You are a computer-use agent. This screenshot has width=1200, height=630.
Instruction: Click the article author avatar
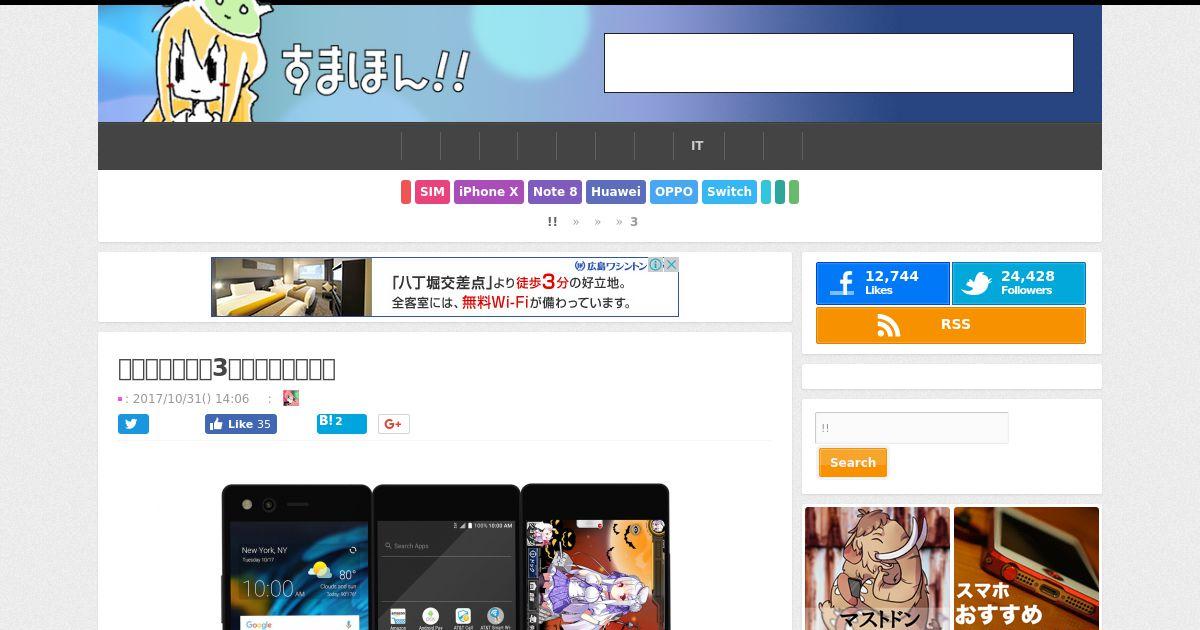[291, 398]
